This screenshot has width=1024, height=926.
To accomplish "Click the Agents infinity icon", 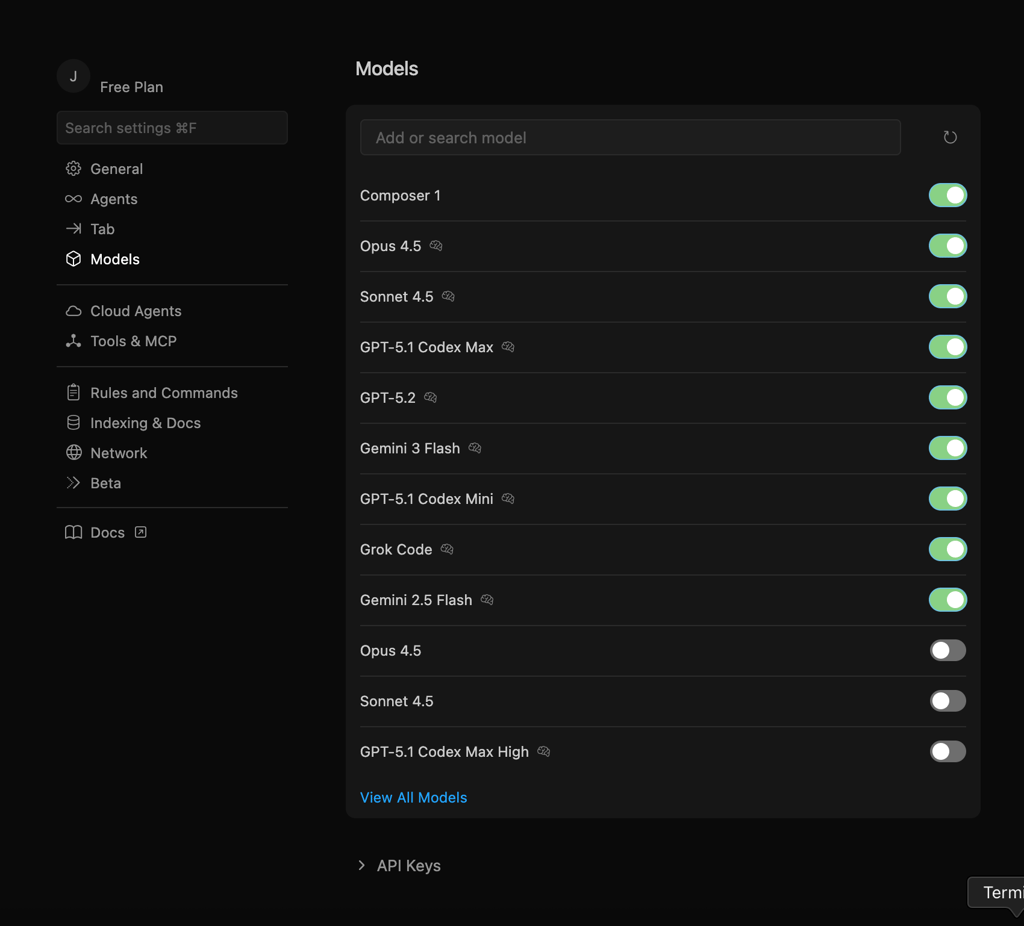I will click(x=73, y=199).
